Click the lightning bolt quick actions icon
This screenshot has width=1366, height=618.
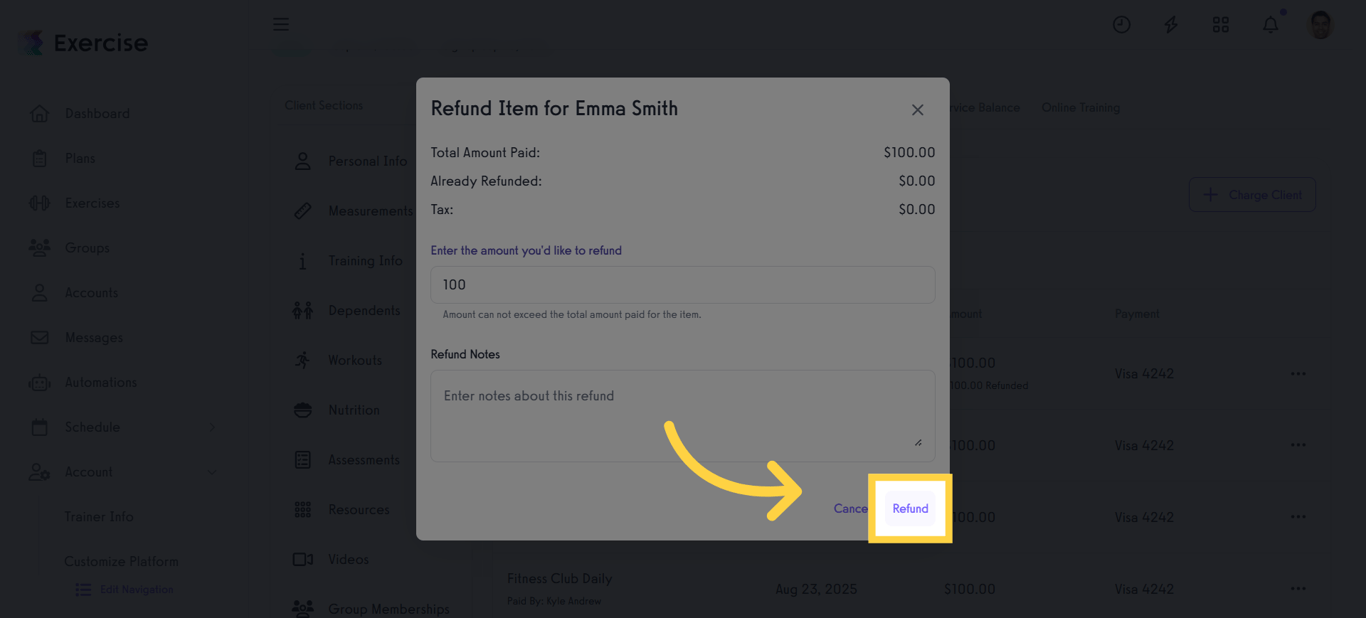click(x=1170, y=24)
